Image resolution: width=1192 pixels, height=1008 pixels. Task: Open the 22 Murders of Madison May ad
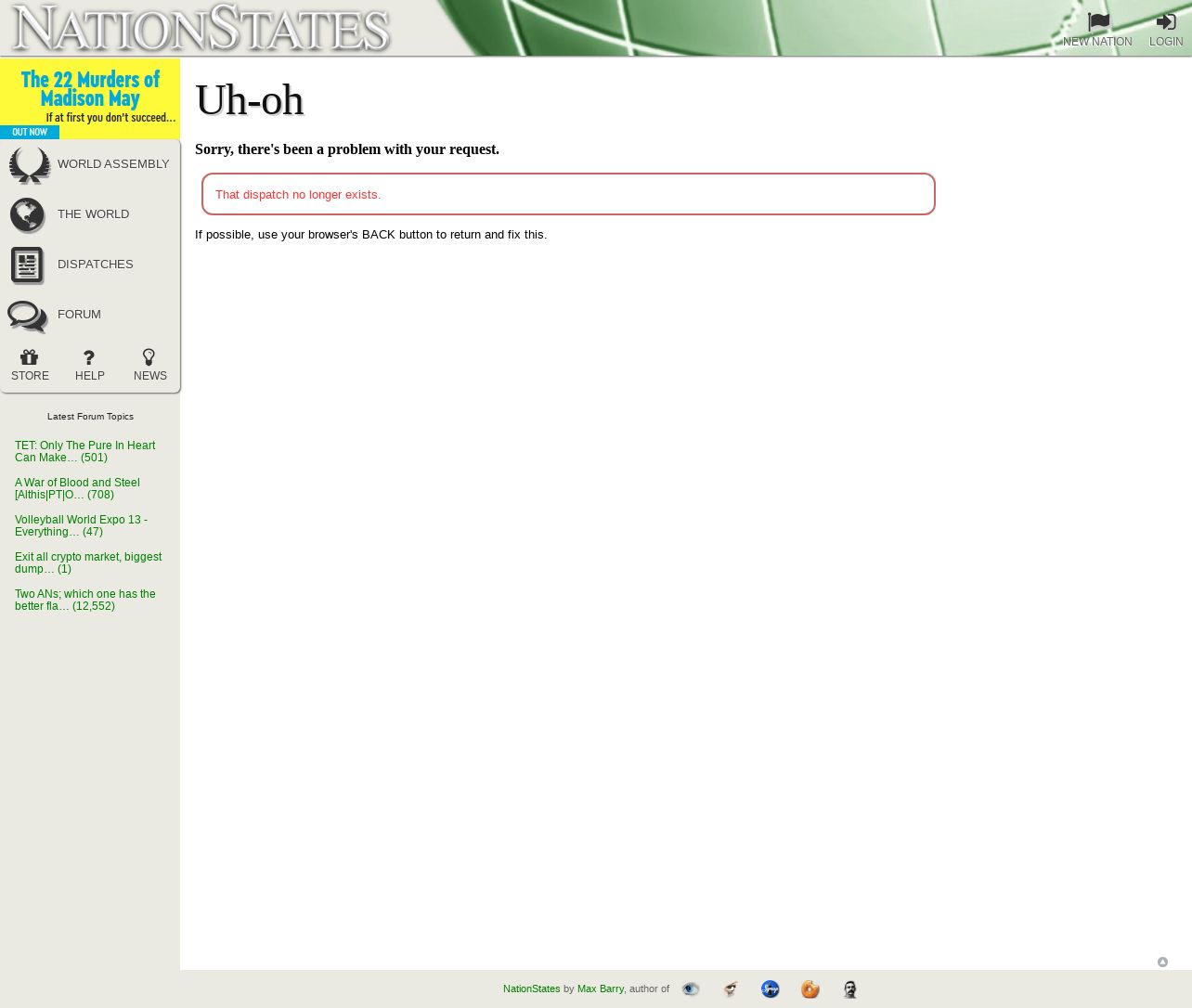pos(90,98)
